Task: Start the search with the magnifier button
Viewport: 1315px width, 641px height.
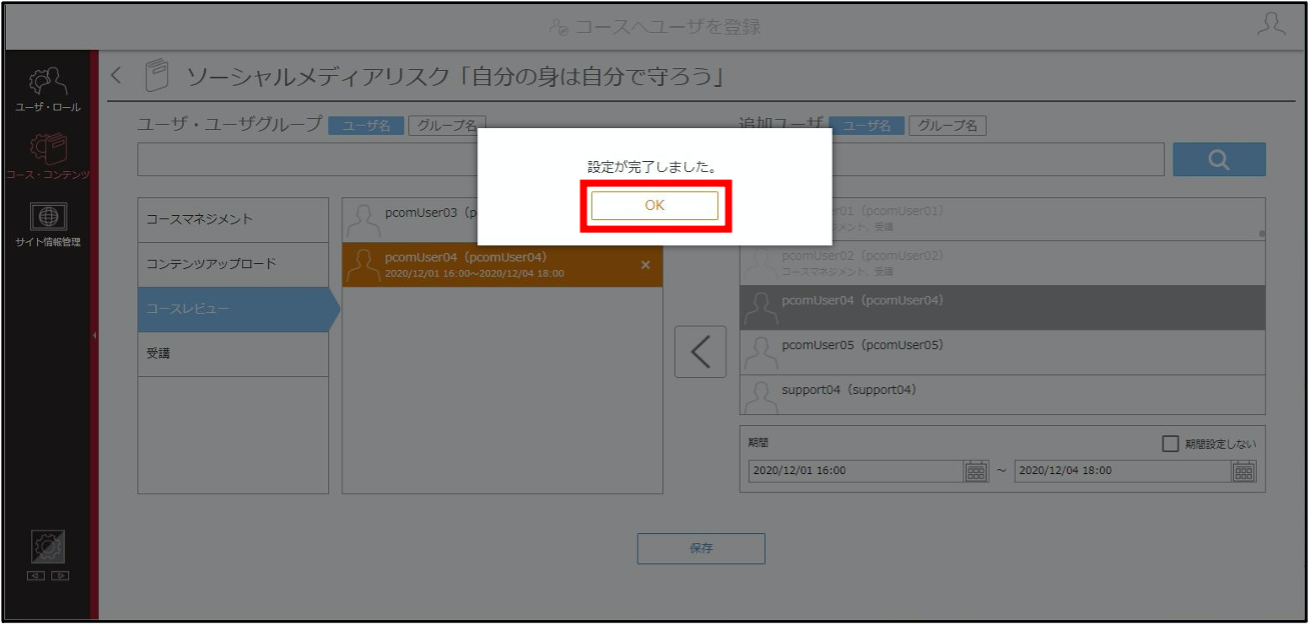Action: (1219, 160)
